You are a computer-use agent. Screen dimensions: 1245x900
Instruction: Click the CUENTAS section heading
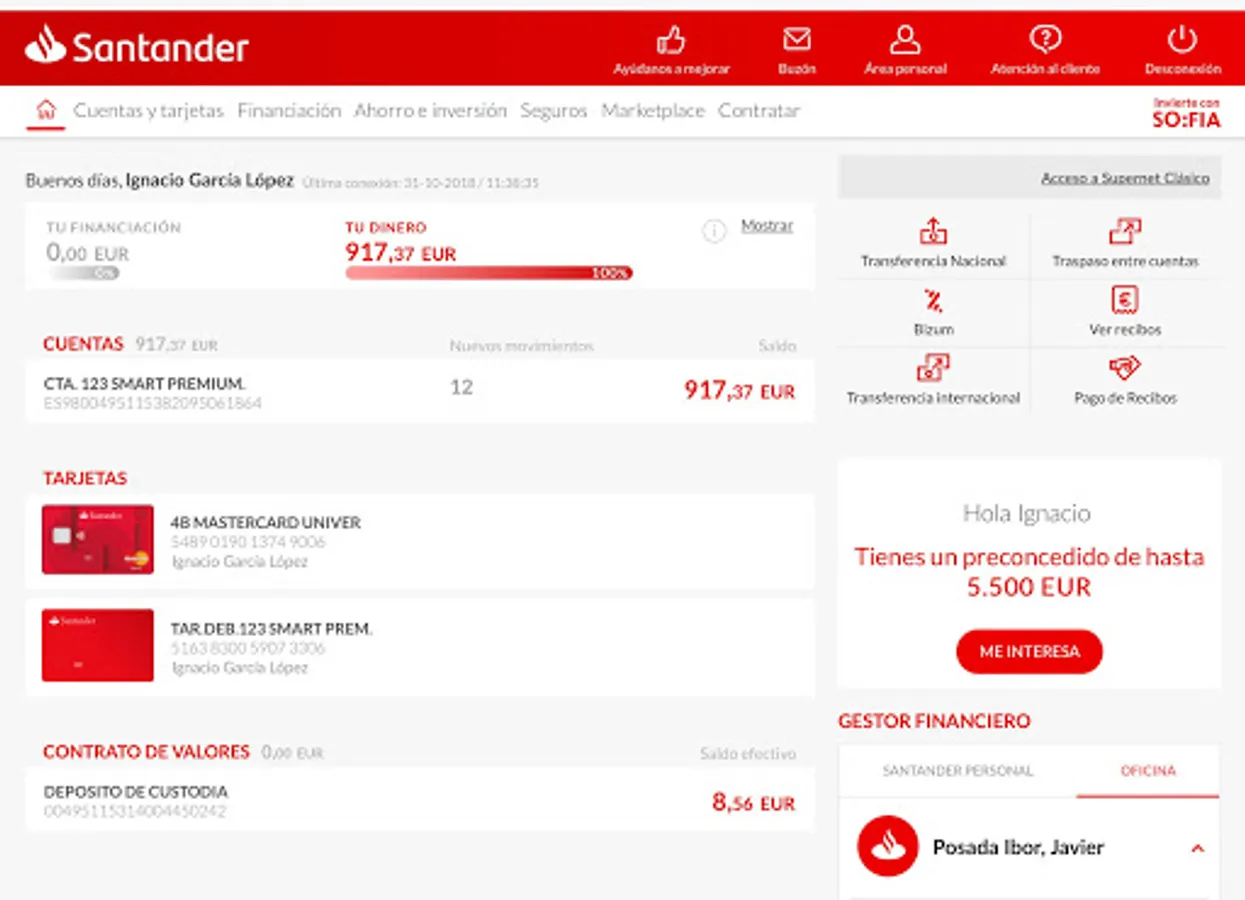83,344
